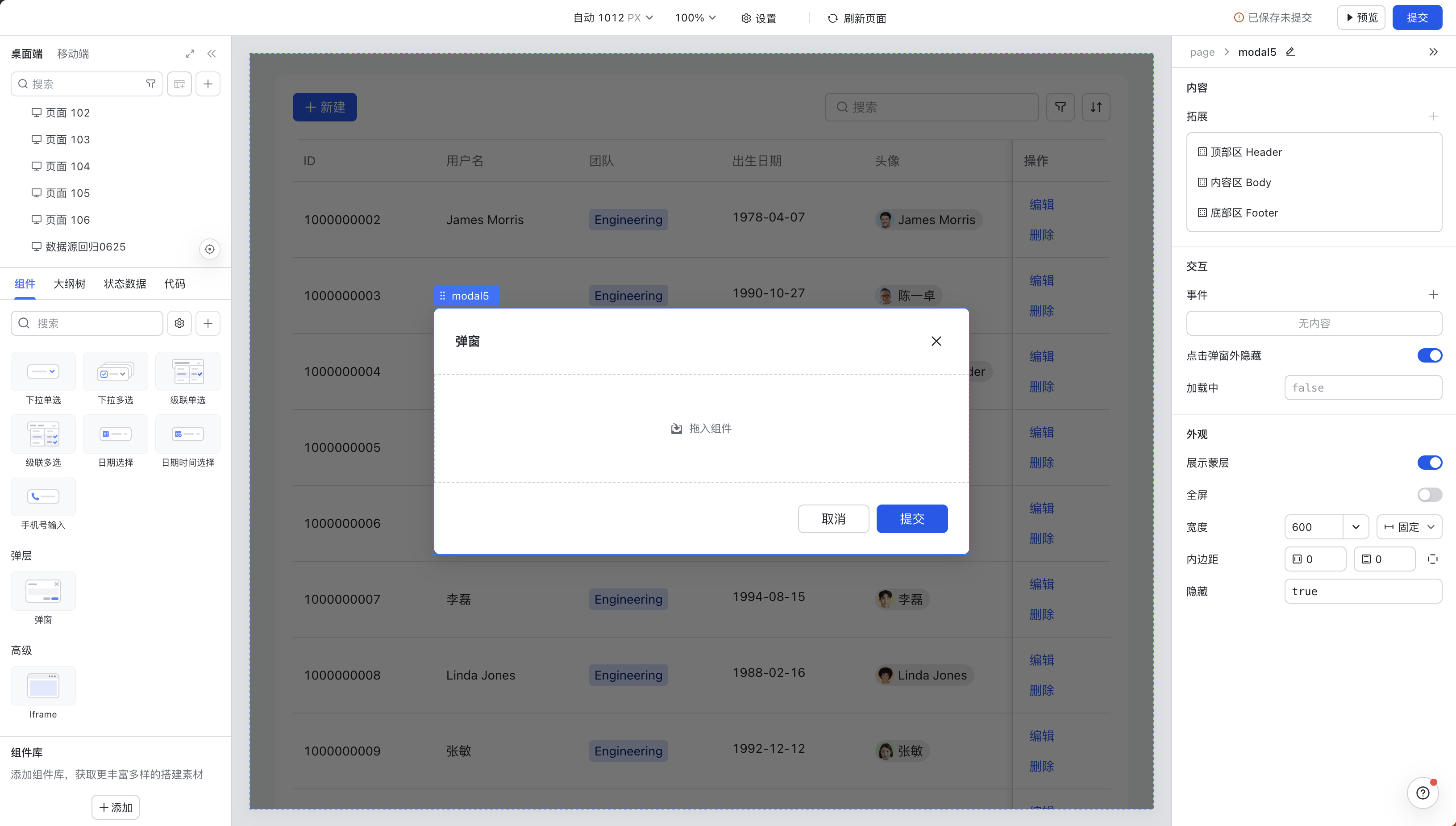
Task: Add a 拓展 slot with plus
Action: tap(1433, 116)
